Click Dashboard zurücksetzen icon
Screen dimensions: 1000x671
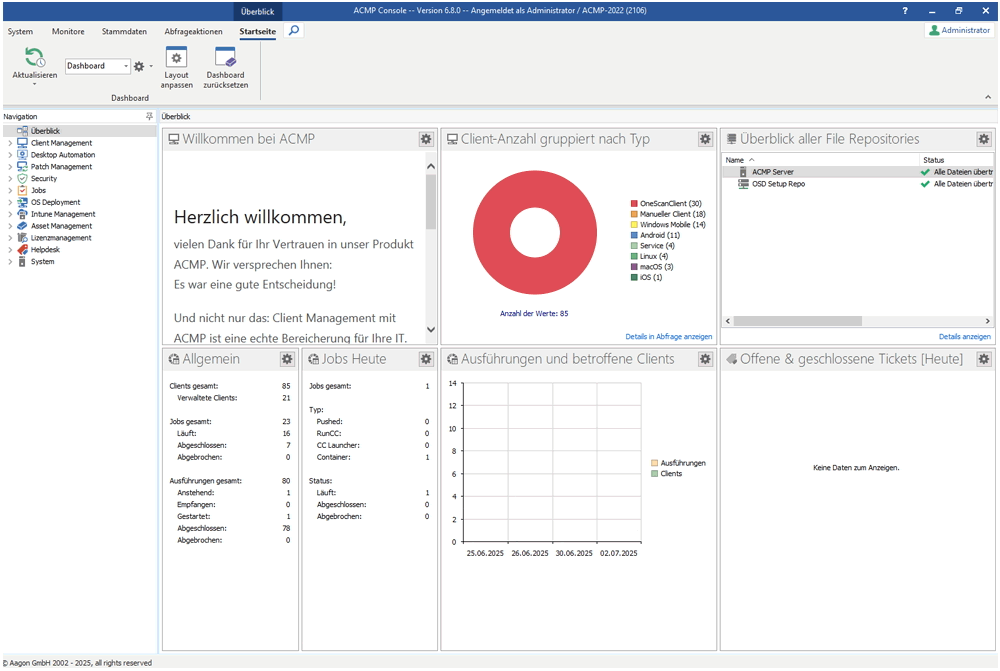(225, 57)
